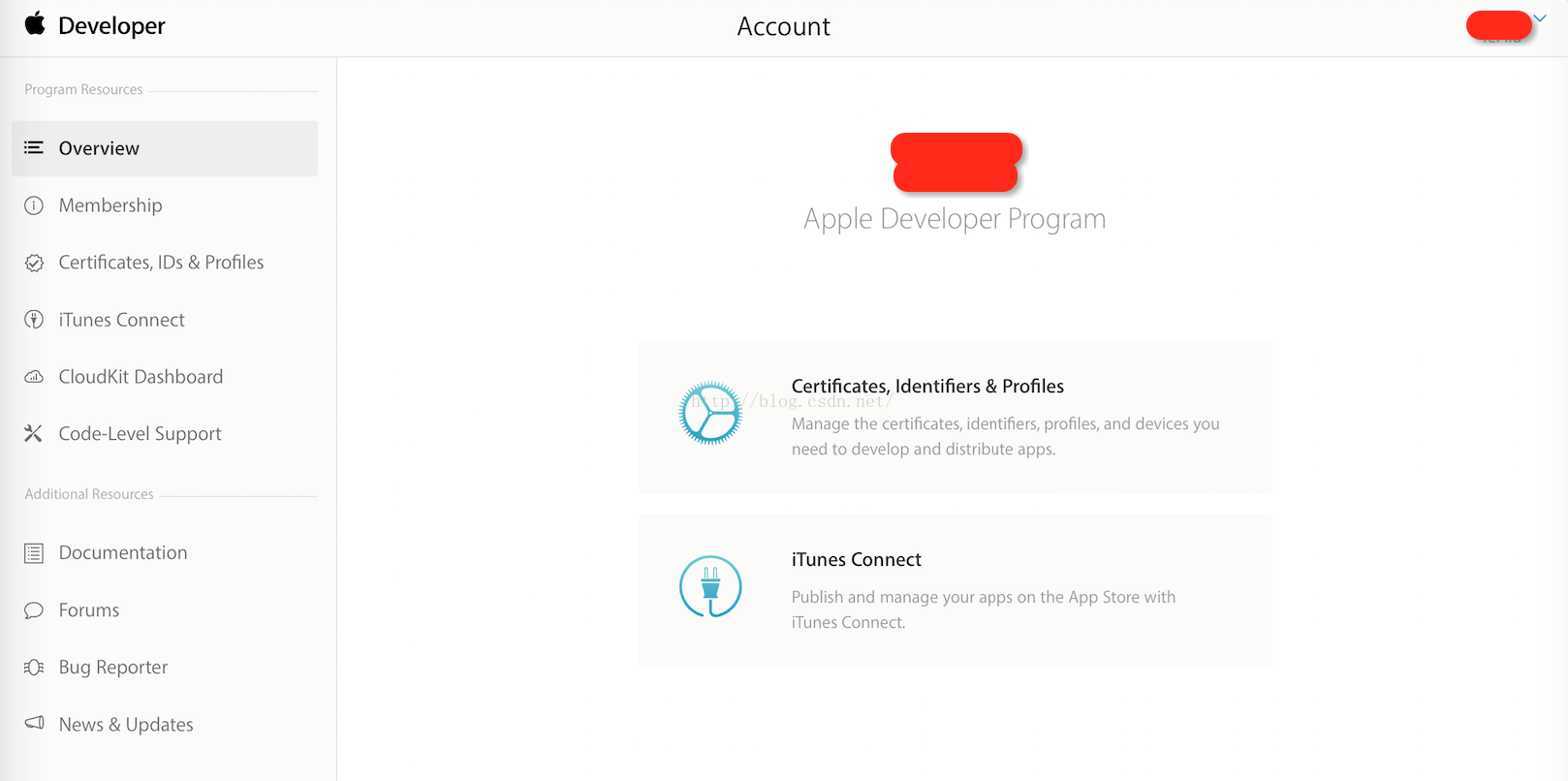Image resolution: width=1568 pixels, height=781 pixels.
Task: Expand the account dropdown chevron
Action: (1540, 18)
